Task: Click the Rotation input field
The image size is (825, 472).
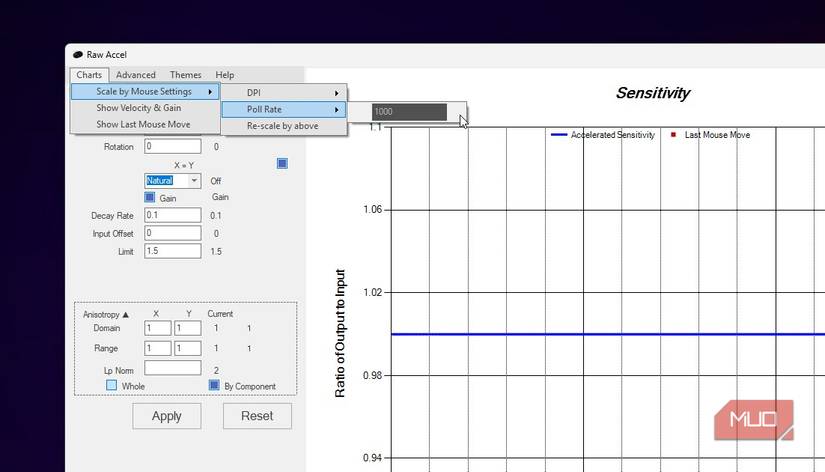Action: [173, 146]
